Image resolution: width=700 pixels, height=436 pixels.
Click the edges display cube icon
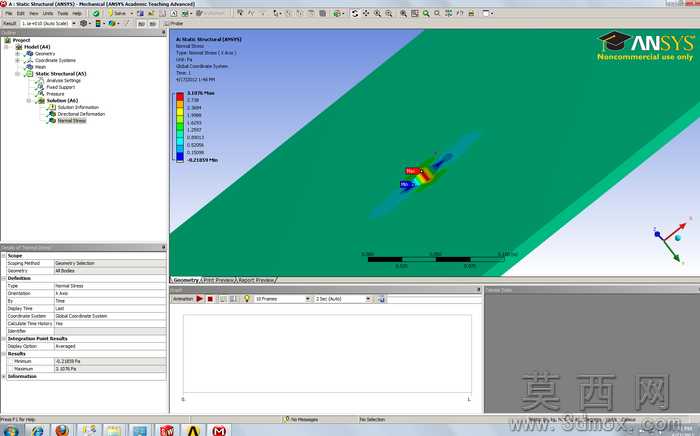[111, 23]
